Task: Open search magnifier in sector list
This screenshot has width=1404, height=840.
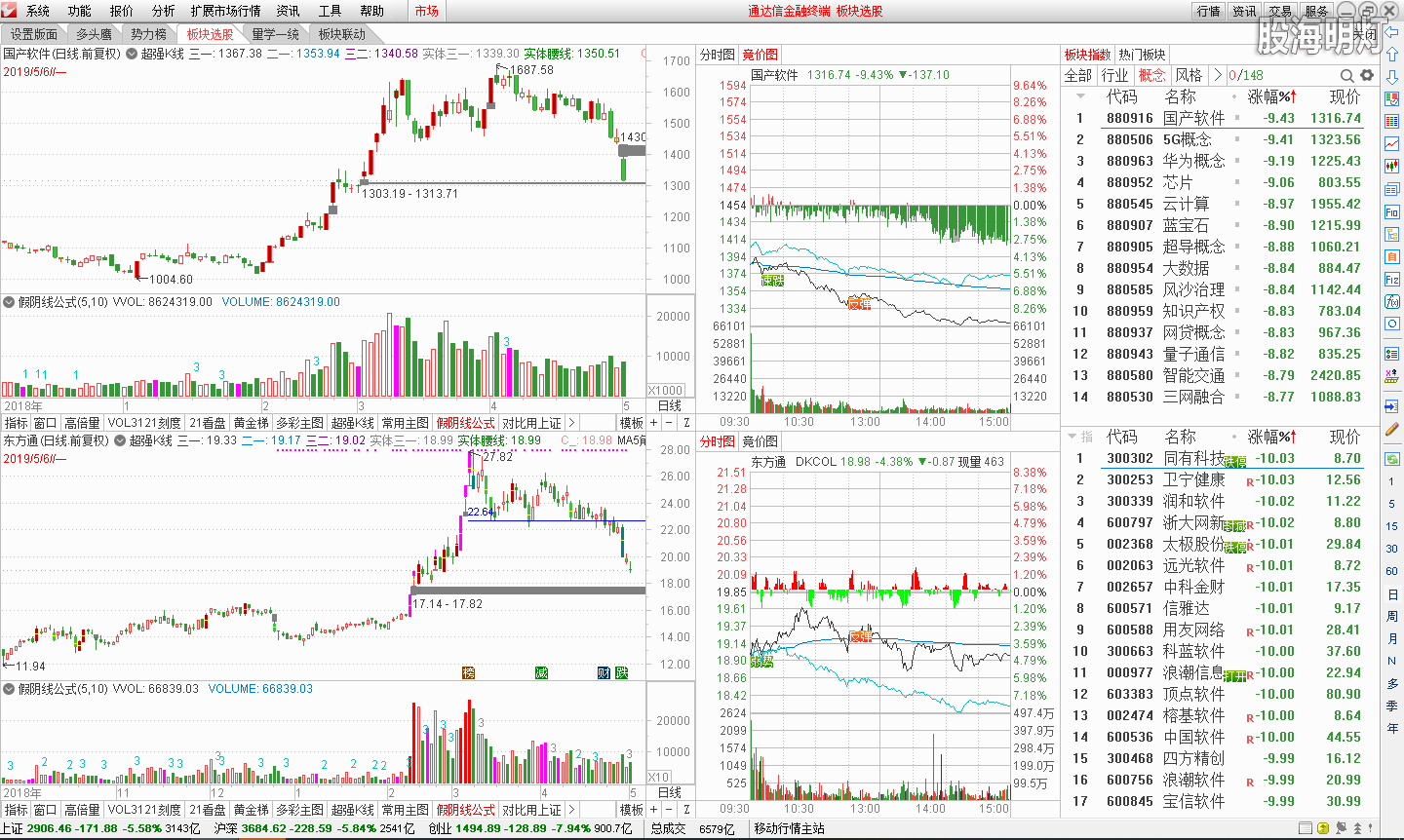Action: pos(1346,75)
